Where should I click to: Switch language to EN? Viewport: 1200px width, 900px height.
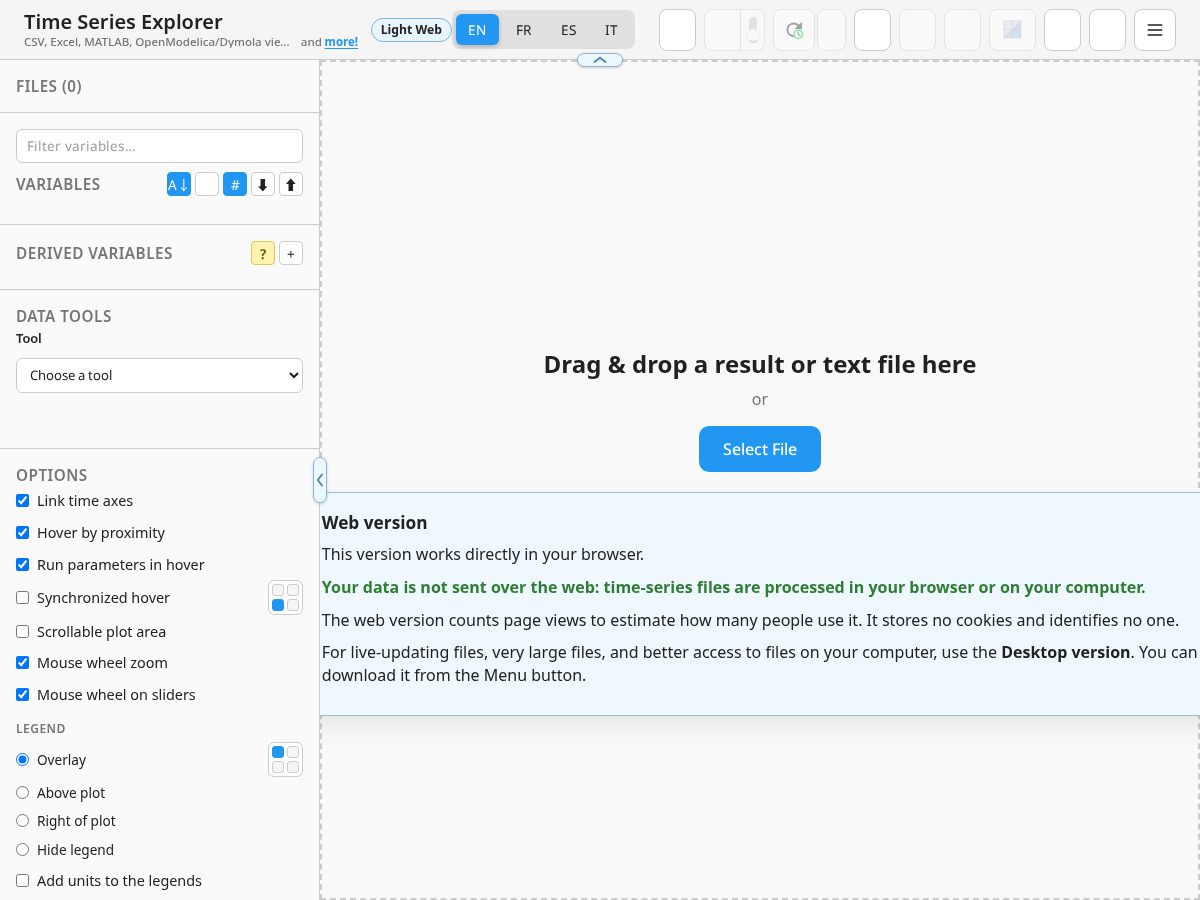(x=477, y=30)
